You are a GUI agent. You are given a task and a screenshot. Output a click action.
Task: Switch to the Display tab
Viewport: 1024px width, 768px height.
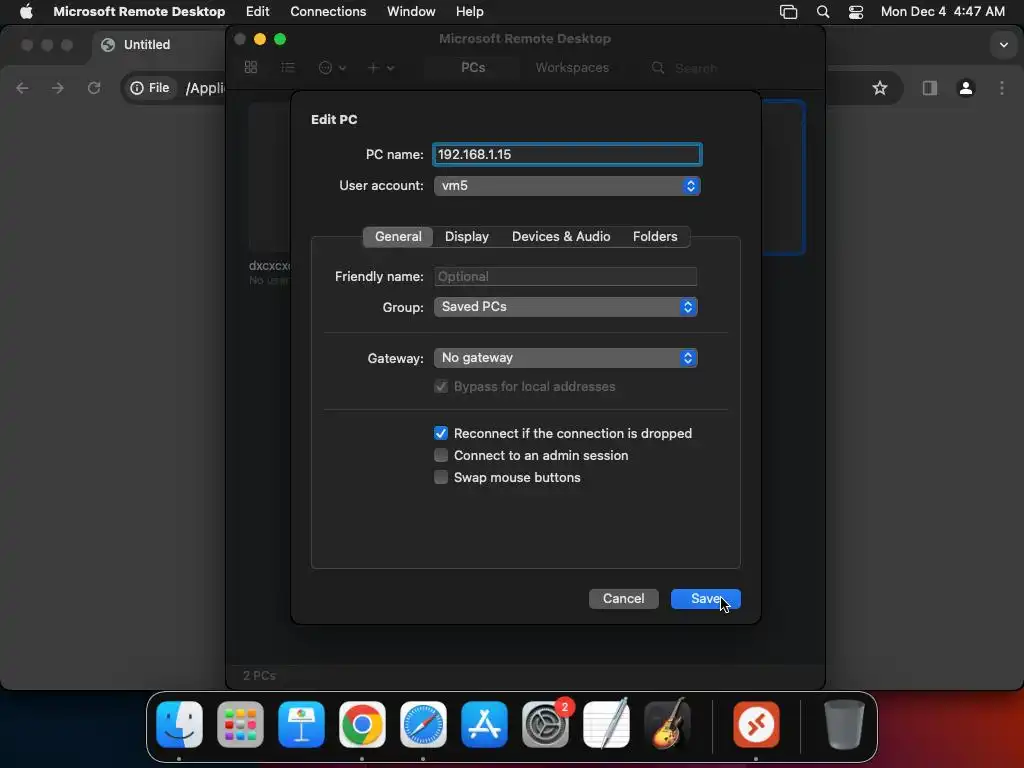point(466,236)
